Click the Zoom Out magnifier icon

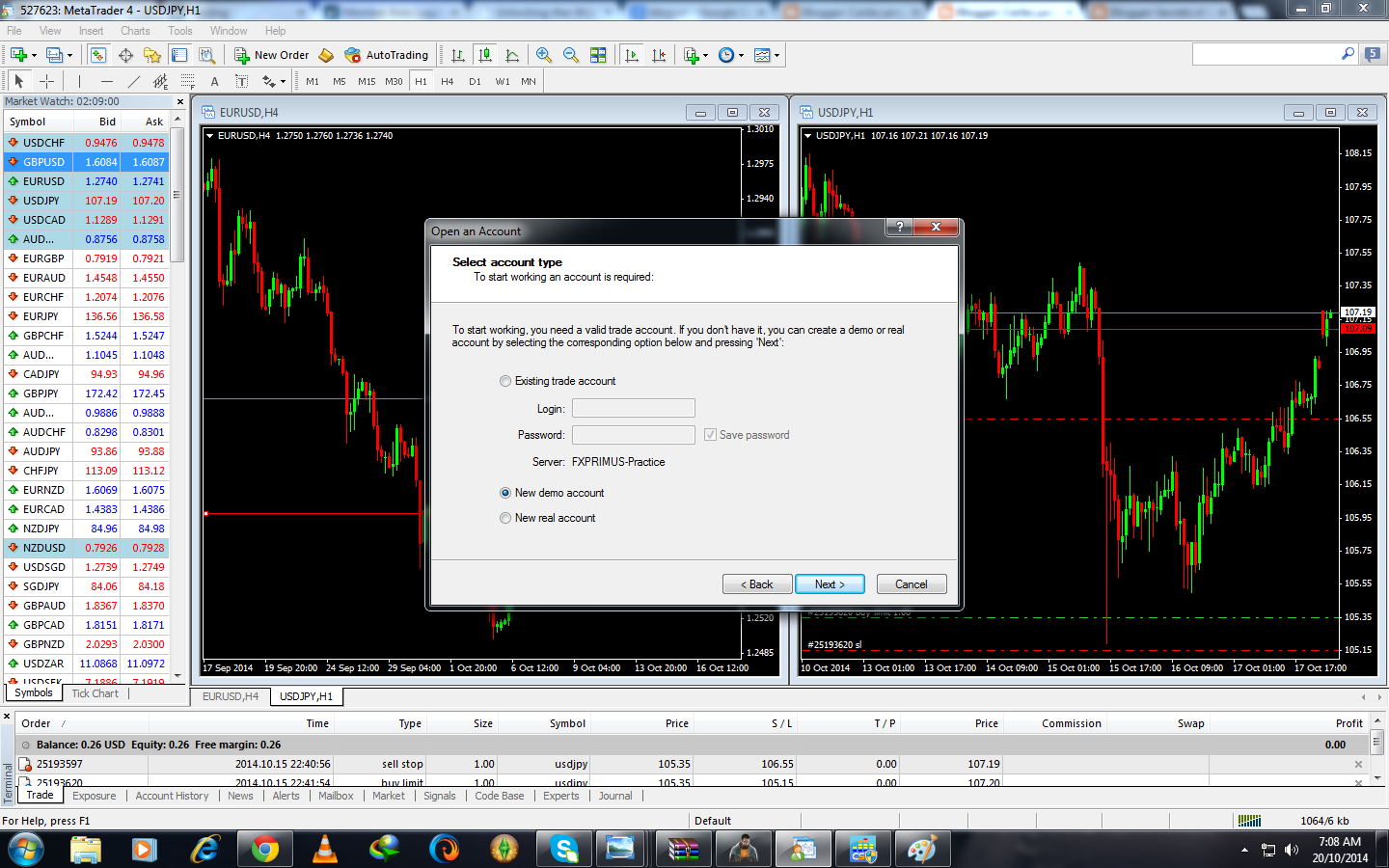pos(571,55)
